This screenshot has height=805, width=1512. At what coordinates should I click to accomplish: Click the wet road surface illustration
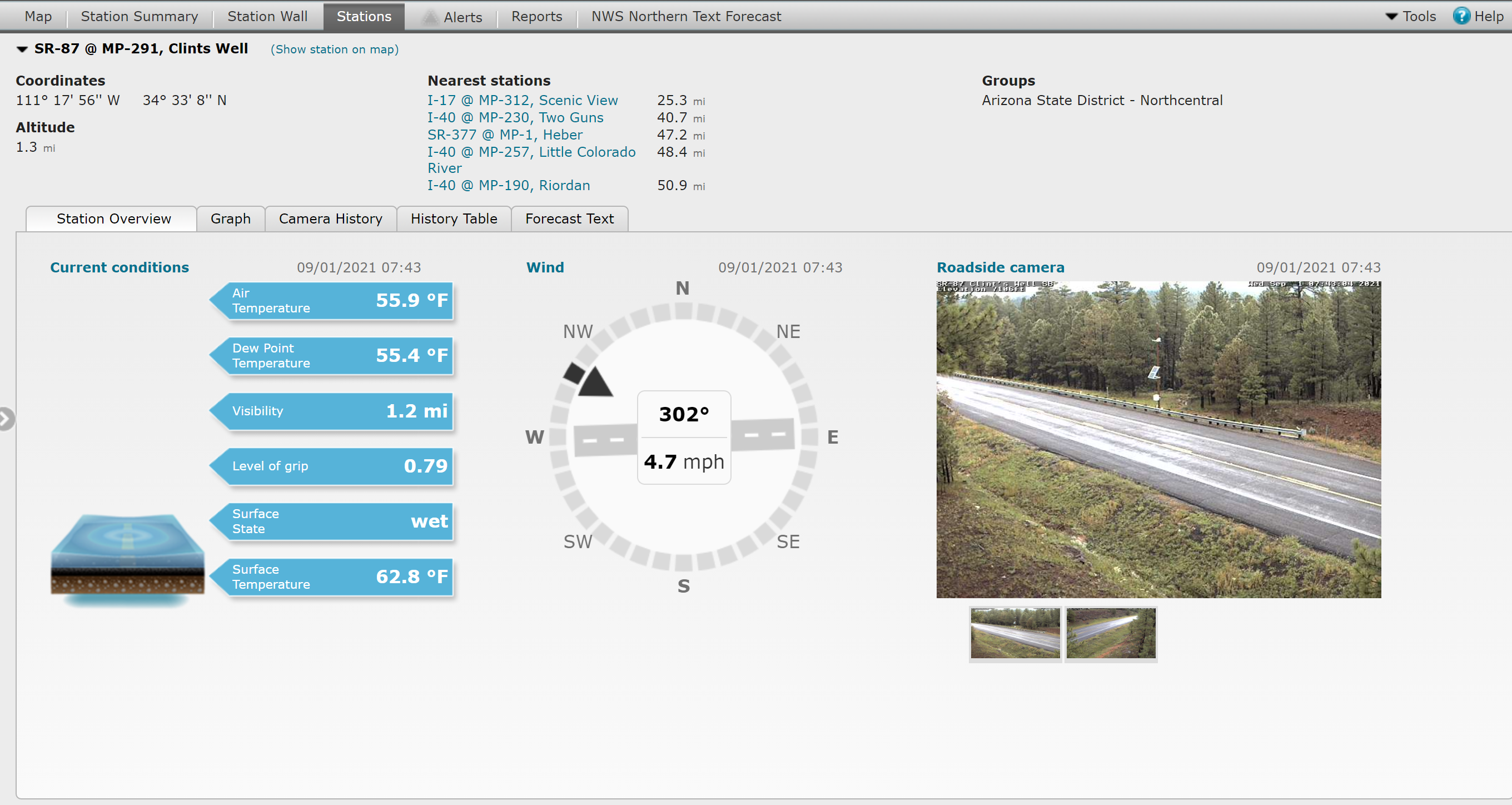click(x=127, y=552)
